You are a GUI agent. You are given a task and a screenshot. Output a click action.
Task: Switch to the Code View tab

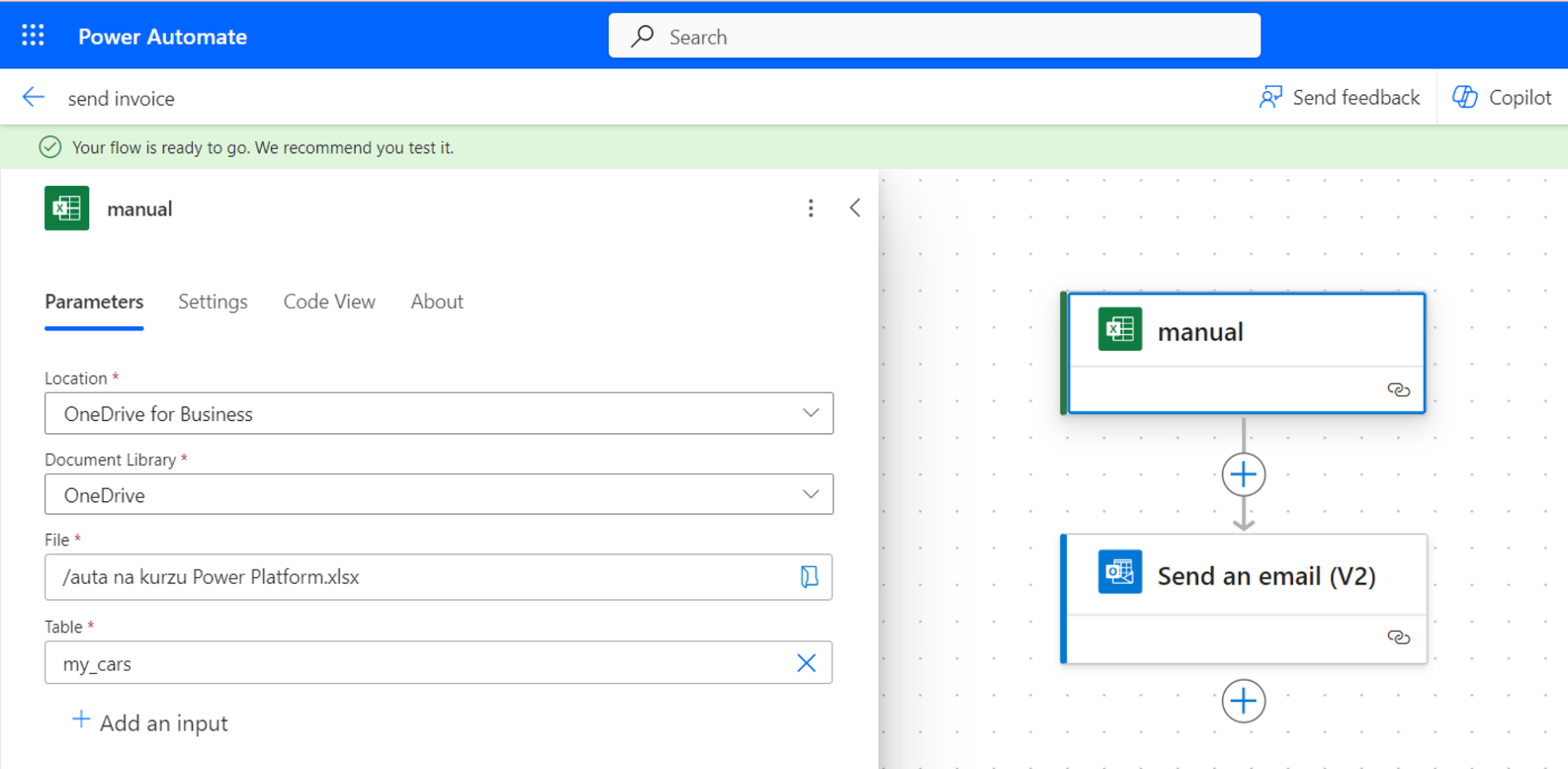(x=329, y=301)
